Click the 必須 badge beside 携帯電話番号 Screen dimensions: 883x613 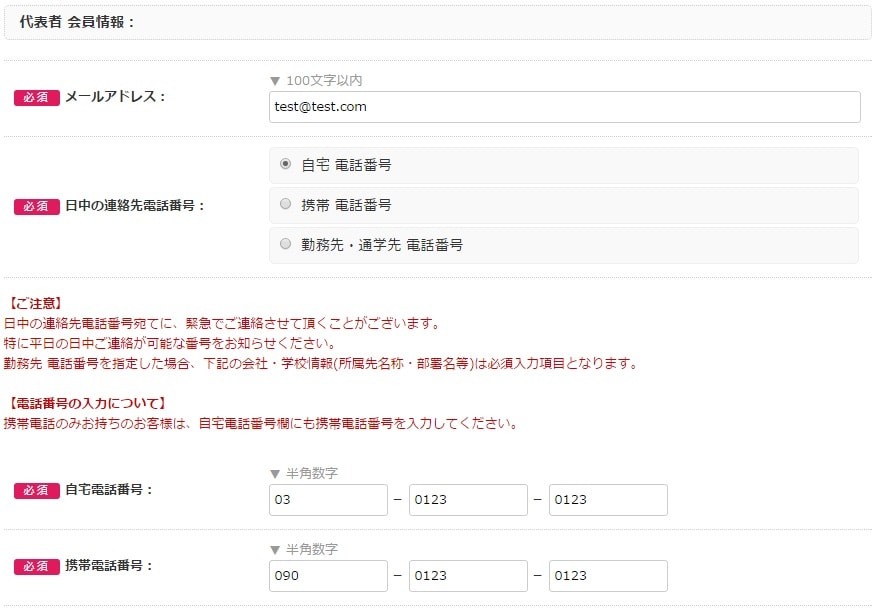(x=36, y=567)
